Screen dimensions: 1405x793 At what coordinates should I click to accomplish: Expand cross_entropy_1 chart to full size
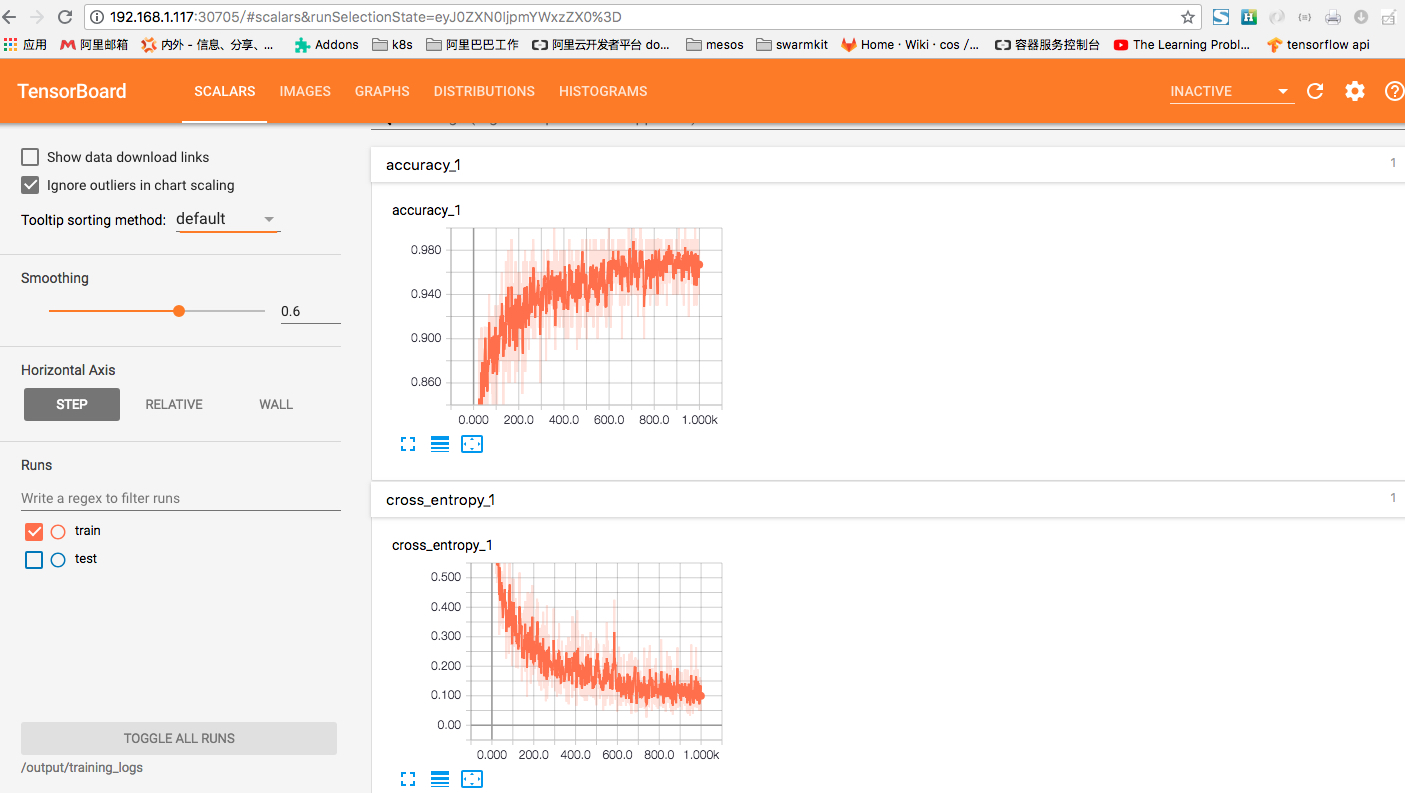pyautogui.click(x=408, y=779)
